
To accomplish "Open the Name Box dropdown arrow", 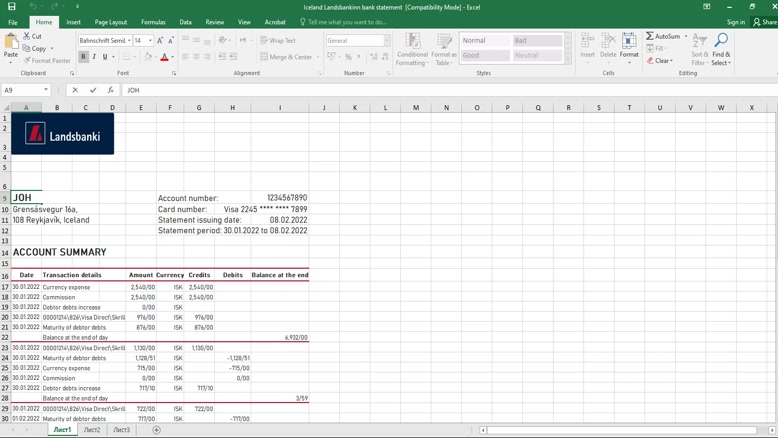I will [46, 90].
